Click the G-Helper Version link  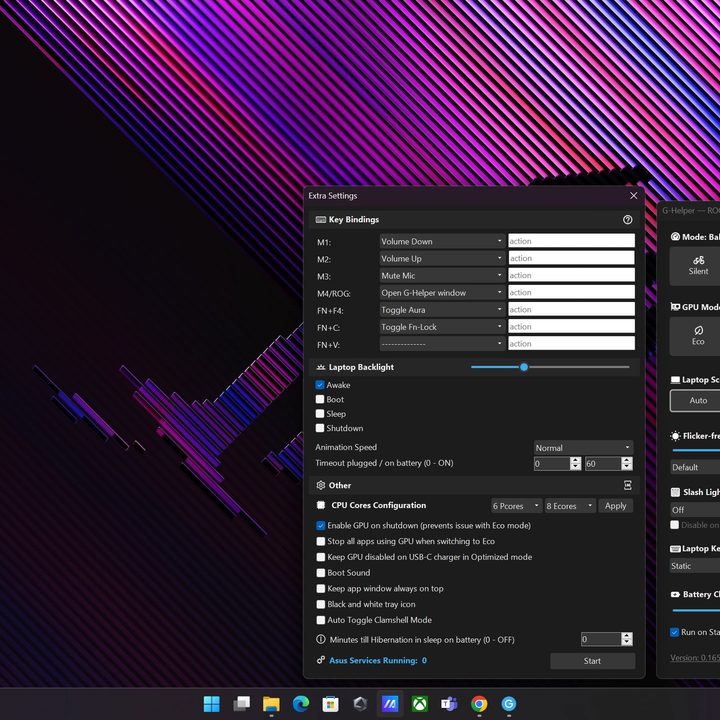pyautogui.click(x=695, y=658)
